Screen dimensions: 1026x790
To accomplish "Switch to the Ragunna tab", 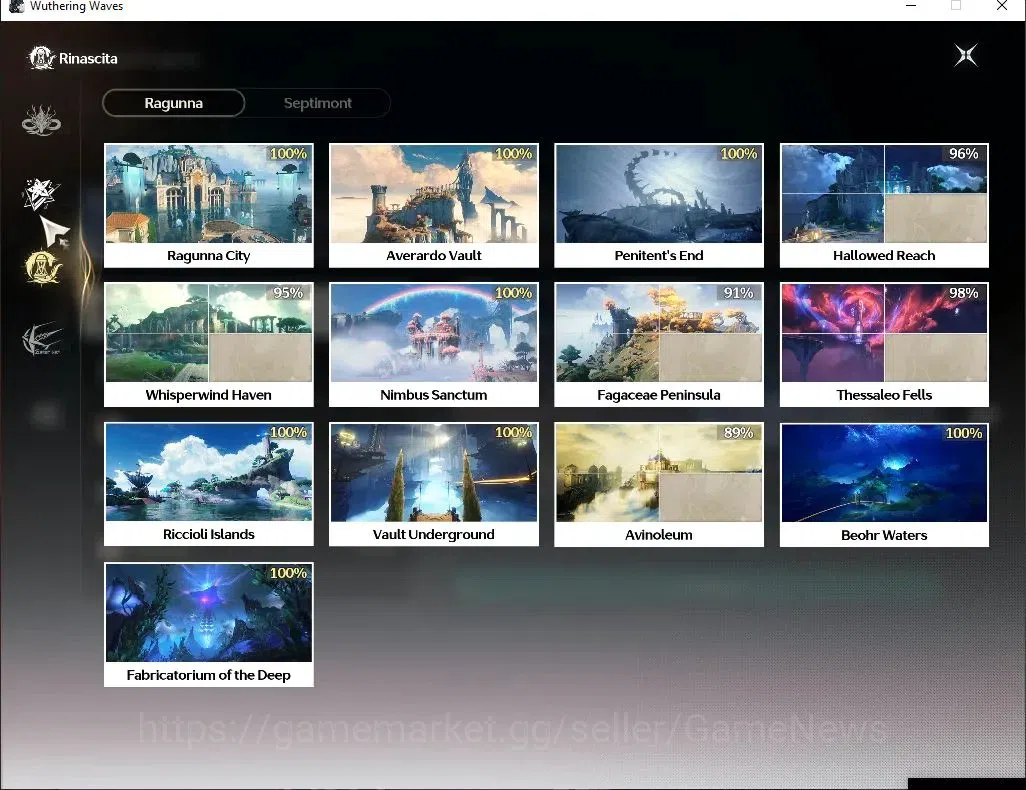I will click(x=173, y=103).
